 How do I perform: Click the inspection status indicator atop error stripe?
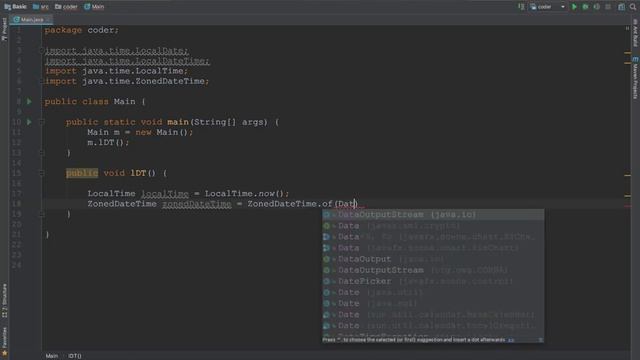click(x=627, y=28)
